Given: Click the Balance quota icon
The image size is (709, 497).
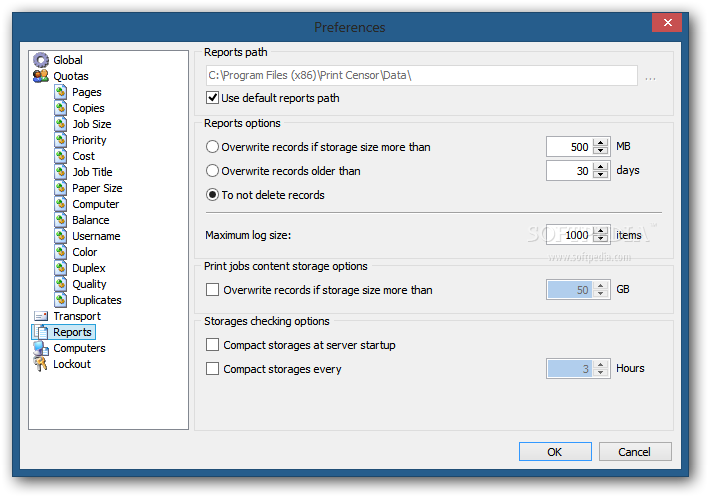Looking at the screenshot, I should [61, 220].
